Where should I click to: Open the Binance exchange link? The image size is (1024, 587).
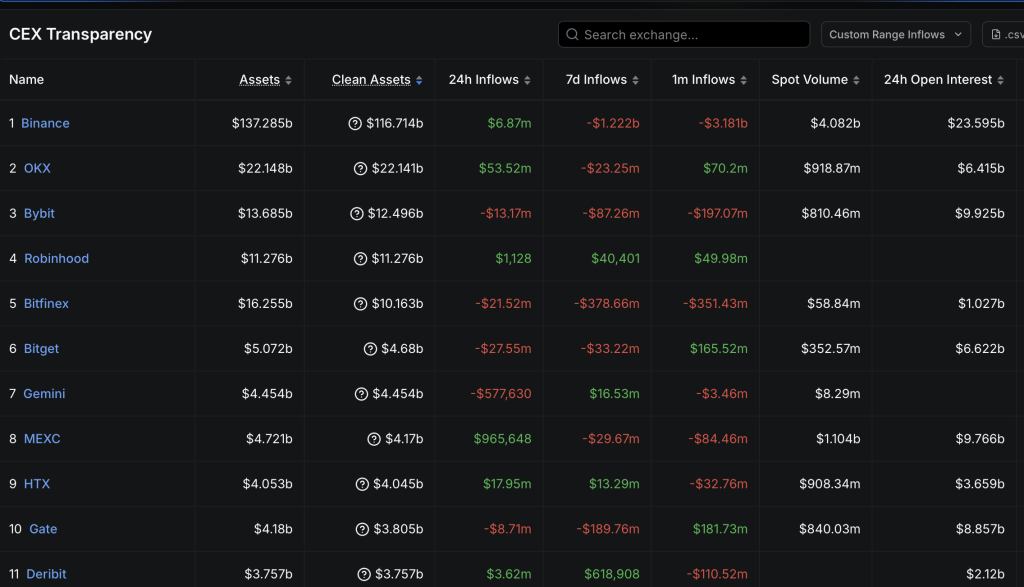coord(45,123)
